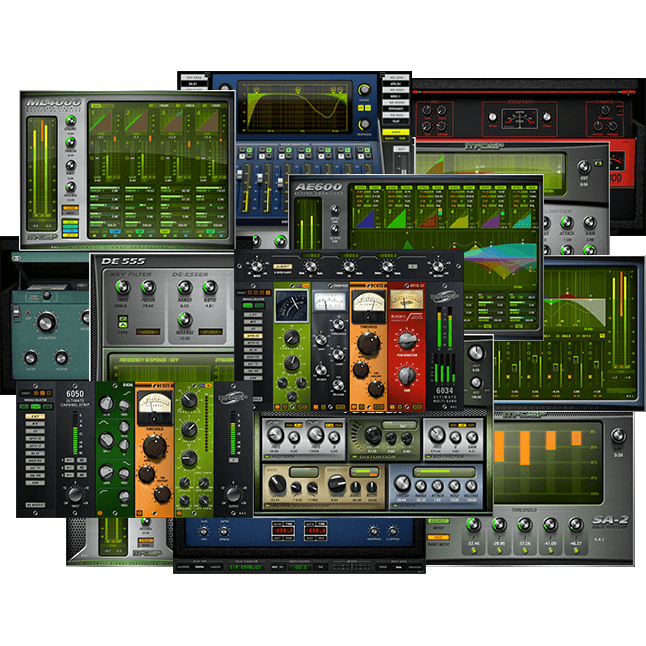Turn the Output knob on 6050 channel strip
This screenshot has height=646, width=646.
click(233, 494)
